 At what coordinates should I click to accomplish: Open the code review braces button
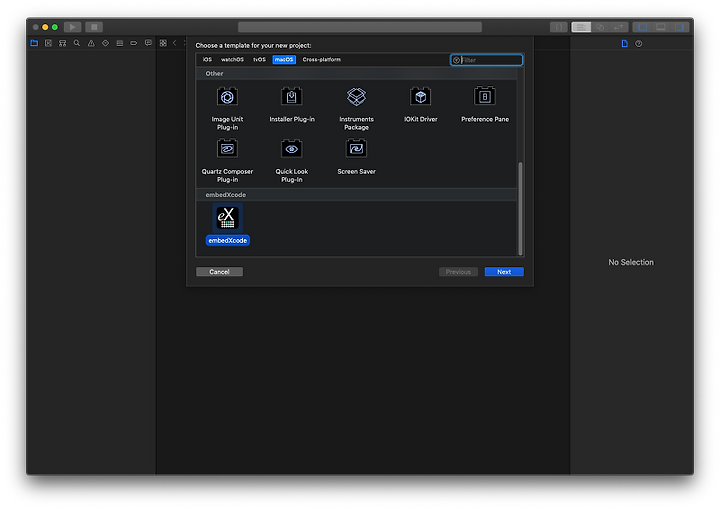coord(559,27)
